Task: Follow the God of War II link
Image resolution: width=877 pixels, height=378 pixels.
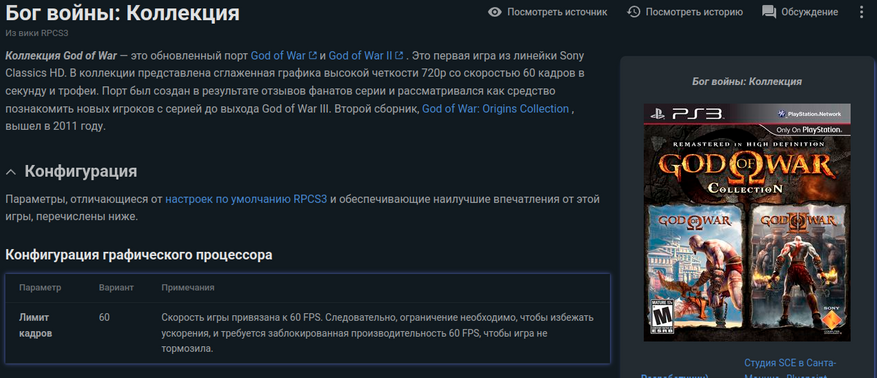Action: (x=360, y=55)
